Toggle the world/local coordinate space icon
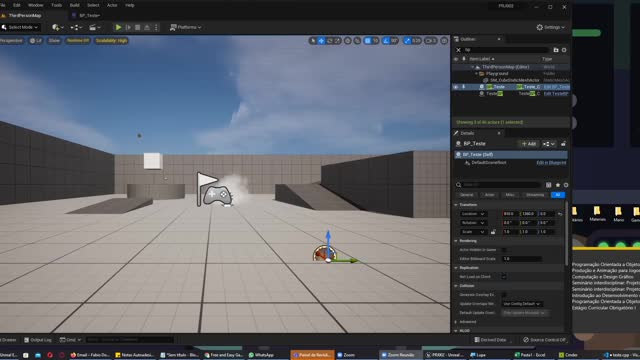The width and height of the screenshot is (640, 360). click(x=348, y=41)
